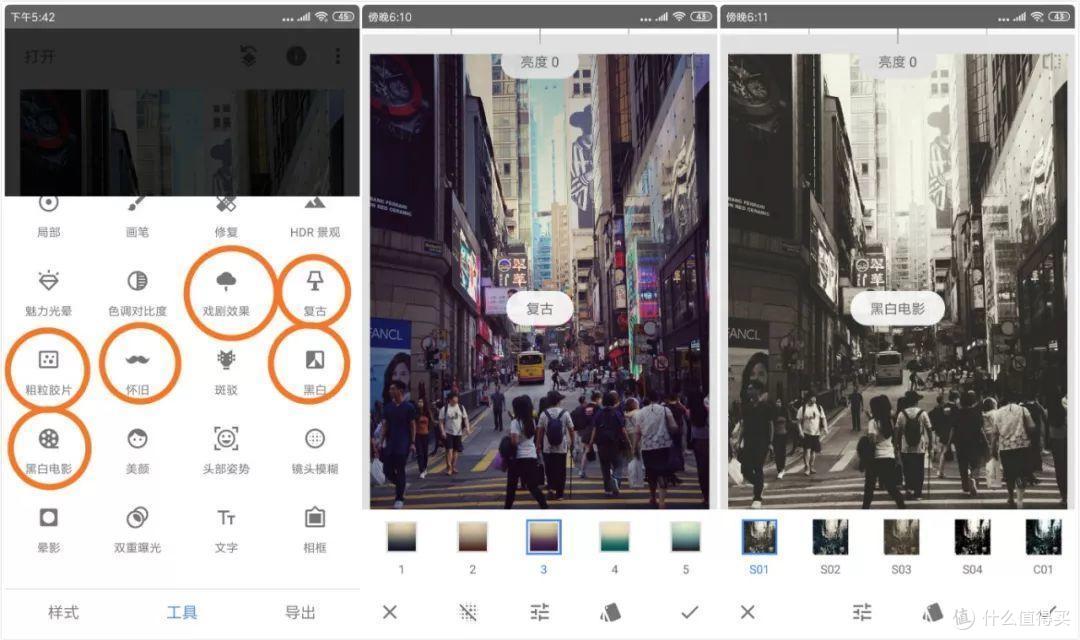The width and height of the screenshot is (1080, 640).
Task: Select vintage preset number 4 swatch
Action: [614, 538]
